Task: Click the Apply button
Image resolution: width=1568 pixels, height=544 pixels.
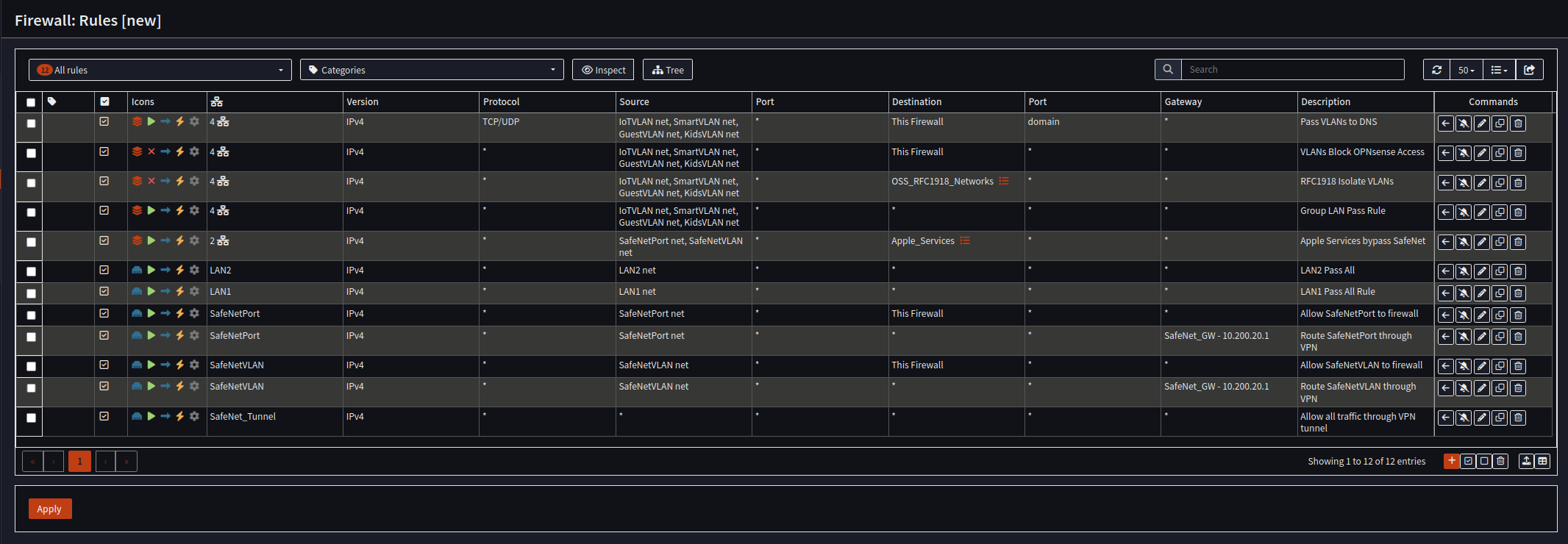Action: [x=49, y=509]
